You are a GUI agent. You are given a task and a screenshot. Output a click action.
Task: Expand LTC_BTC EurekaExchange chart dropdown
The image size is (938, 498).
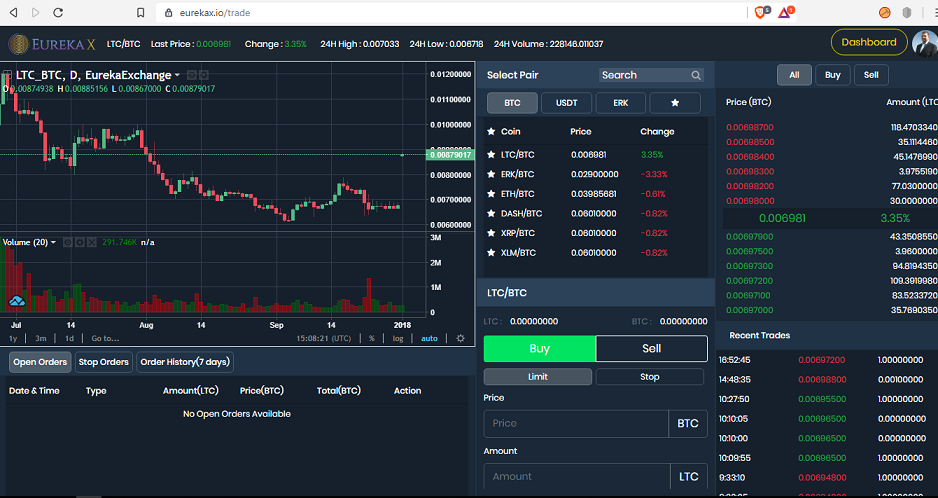[x=177, y=75]
